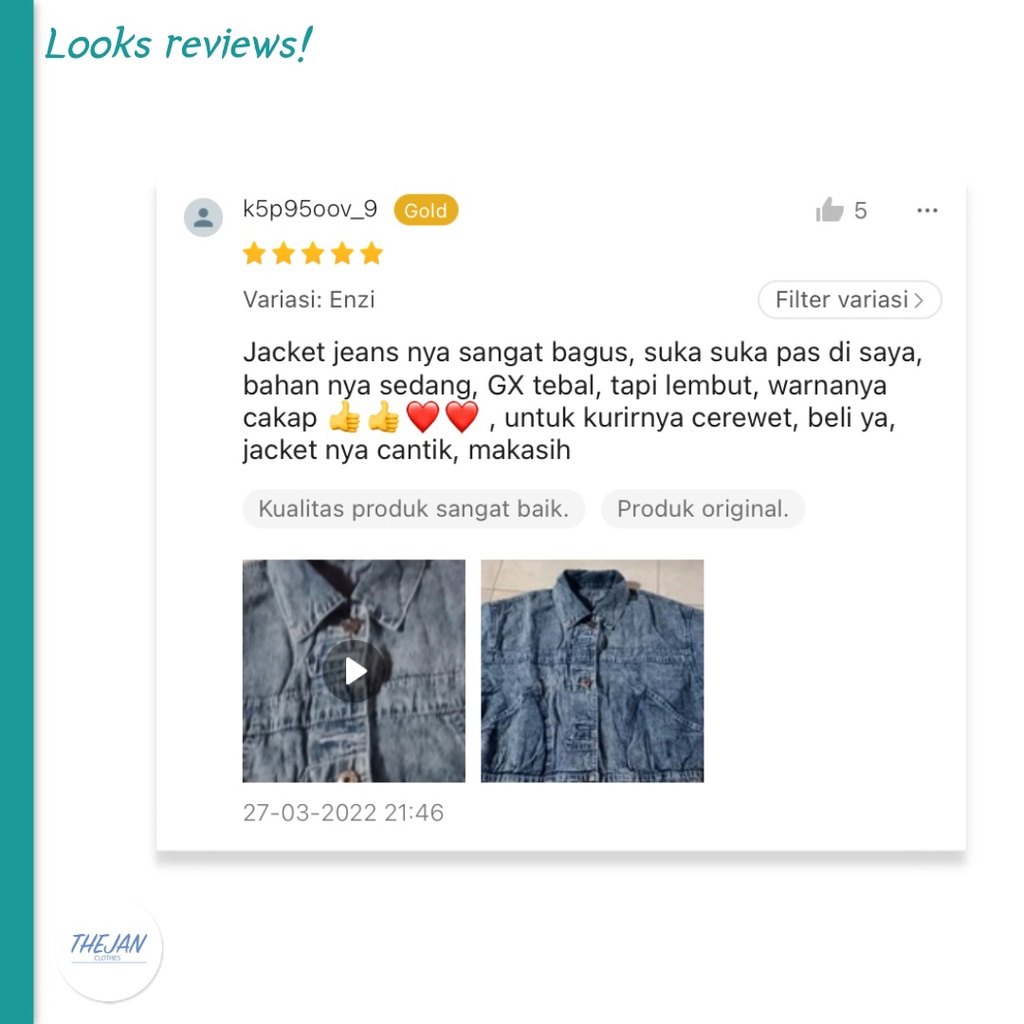Viewport: 1024px width, 1024px height.
Task: Click the THEJAN Clothes logo
Action: tap(108, 947)
